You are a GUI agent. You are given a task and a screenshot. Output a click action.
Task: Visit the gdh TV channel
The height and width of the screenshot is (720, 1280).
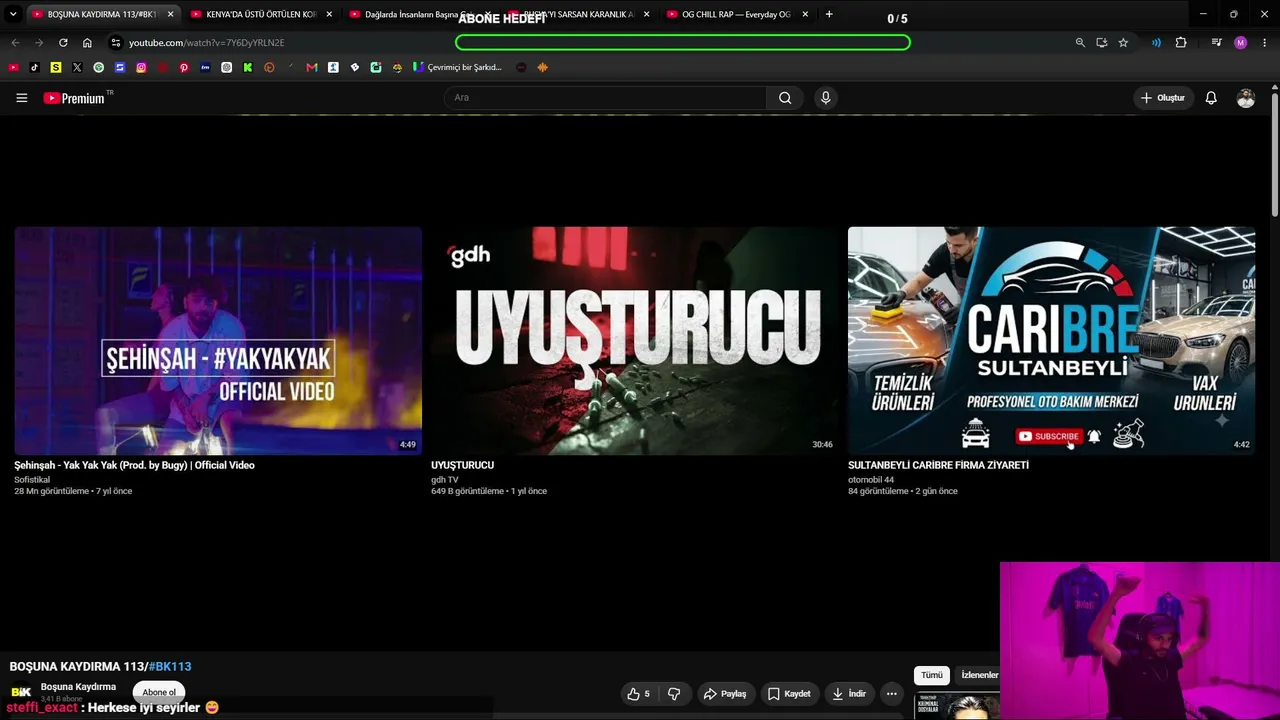pos(445,480)
